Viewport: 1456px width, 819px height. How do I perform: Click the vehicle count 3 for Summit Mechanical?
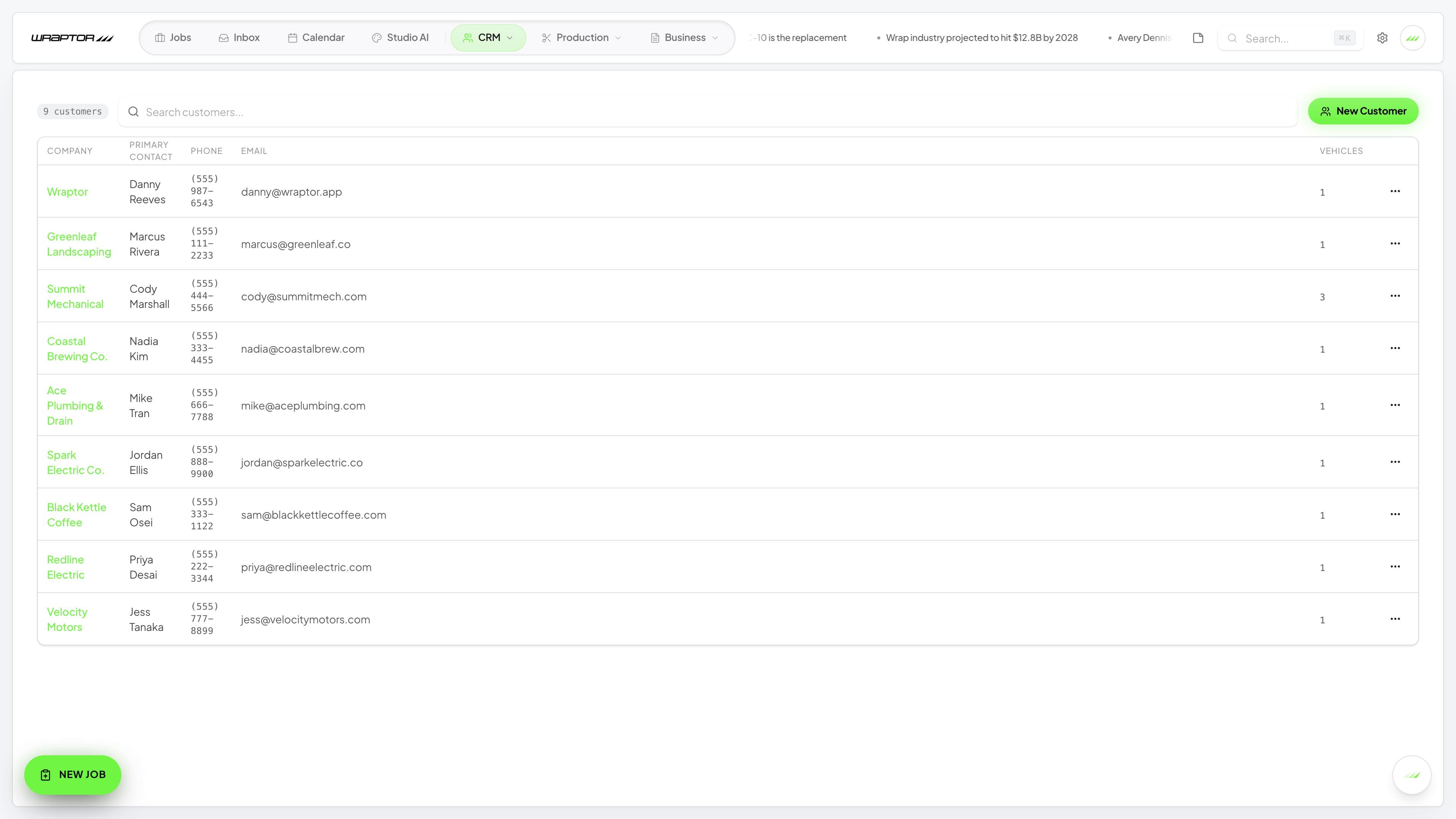tap(1322, 297)
